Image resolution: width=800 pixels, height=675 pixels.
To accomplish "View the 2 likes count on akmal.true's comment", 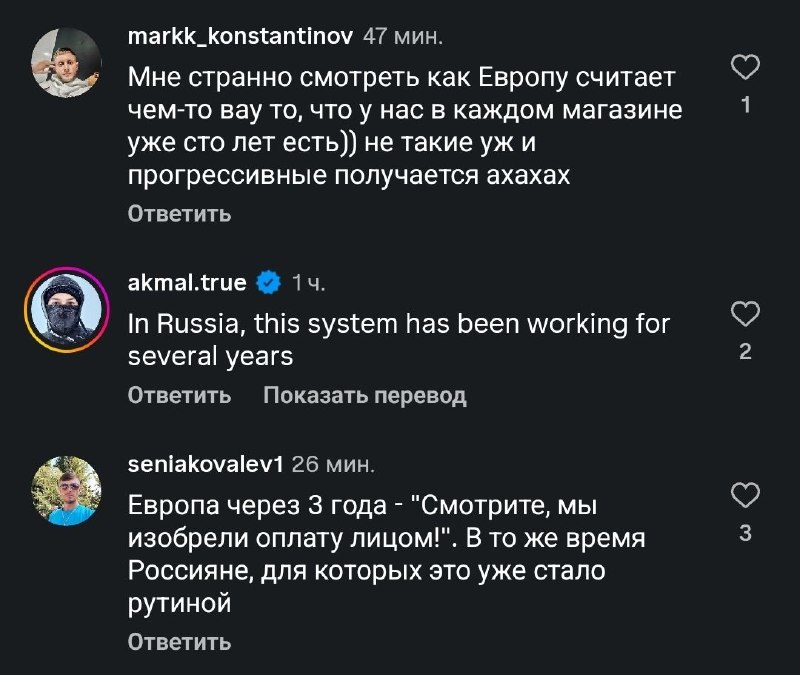I will click(745, 352).
